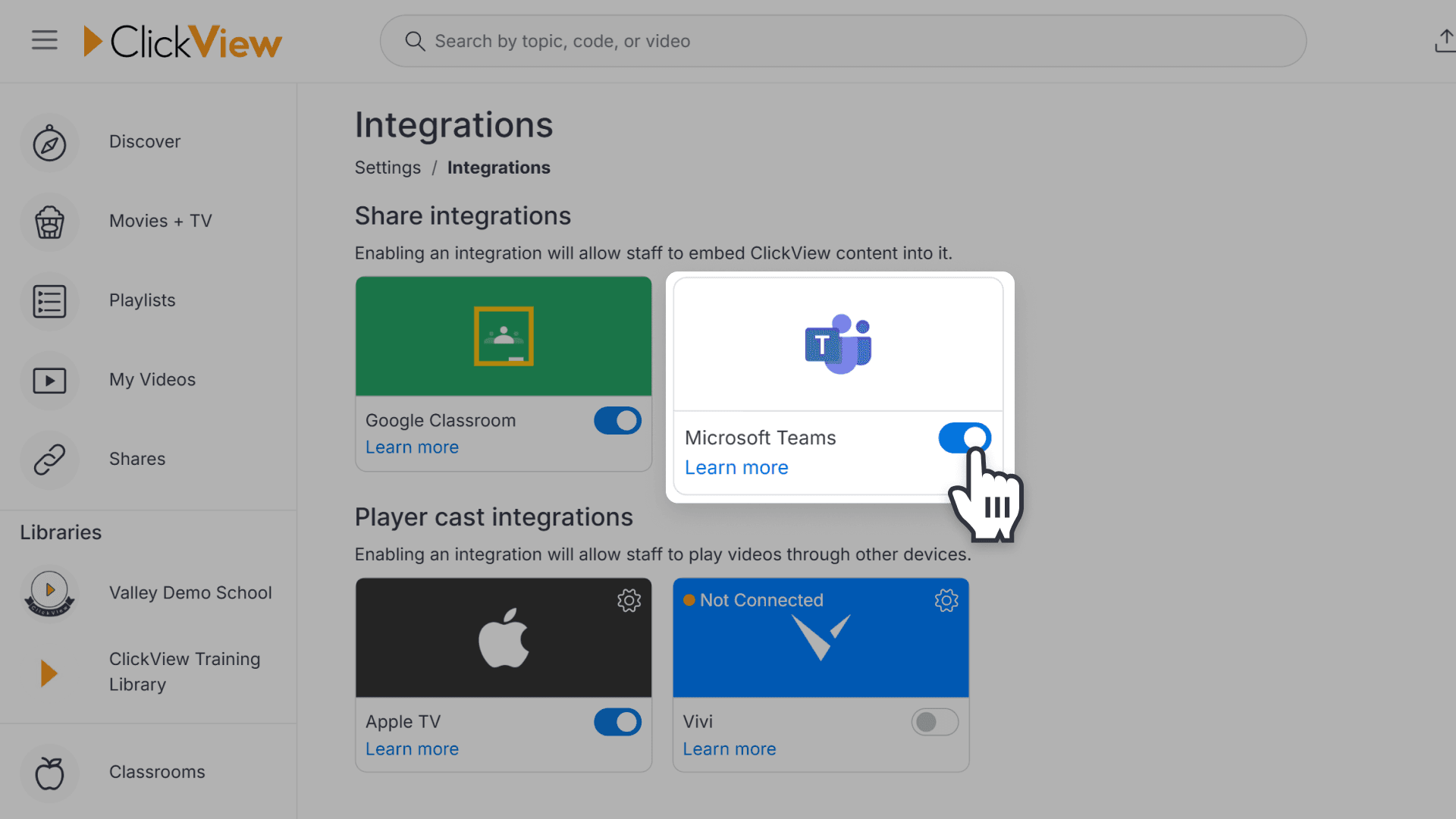The height and width of the screenshot is (819, 1456).
Task: Open the Playlists list icon
Action: 49,301
